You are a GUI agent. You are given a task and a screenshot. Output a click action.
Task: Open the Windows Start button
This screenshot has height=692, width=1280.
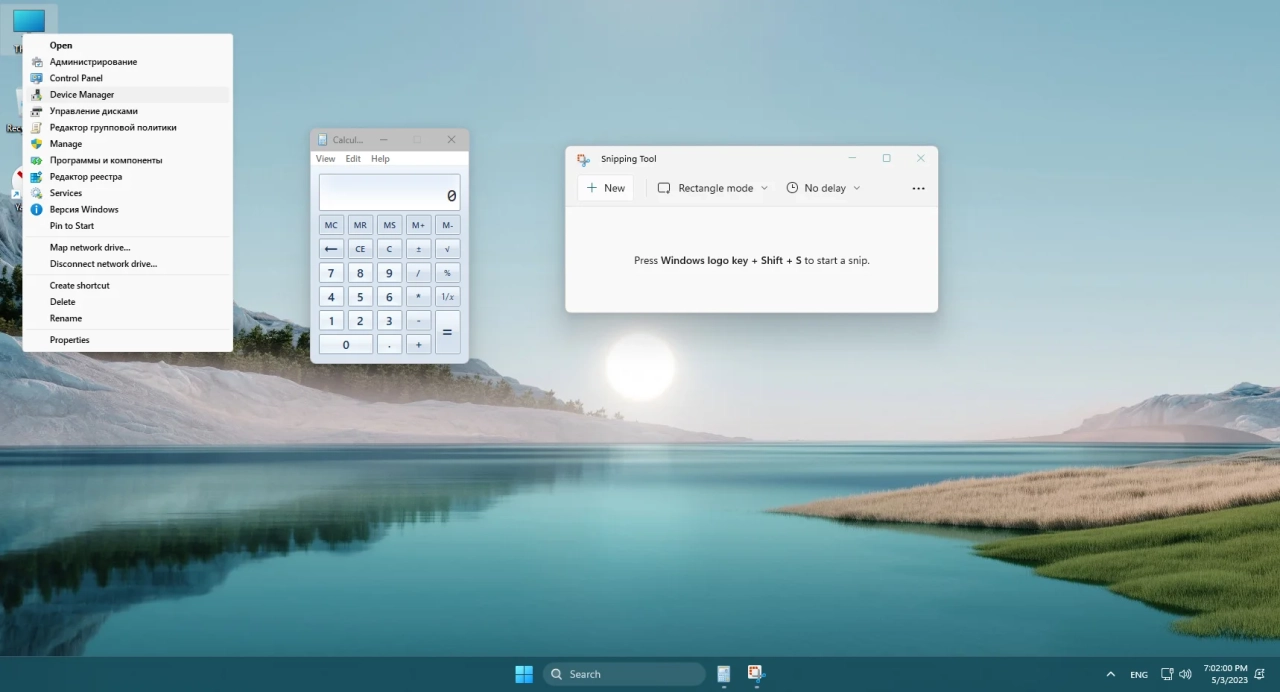[524, 674]
